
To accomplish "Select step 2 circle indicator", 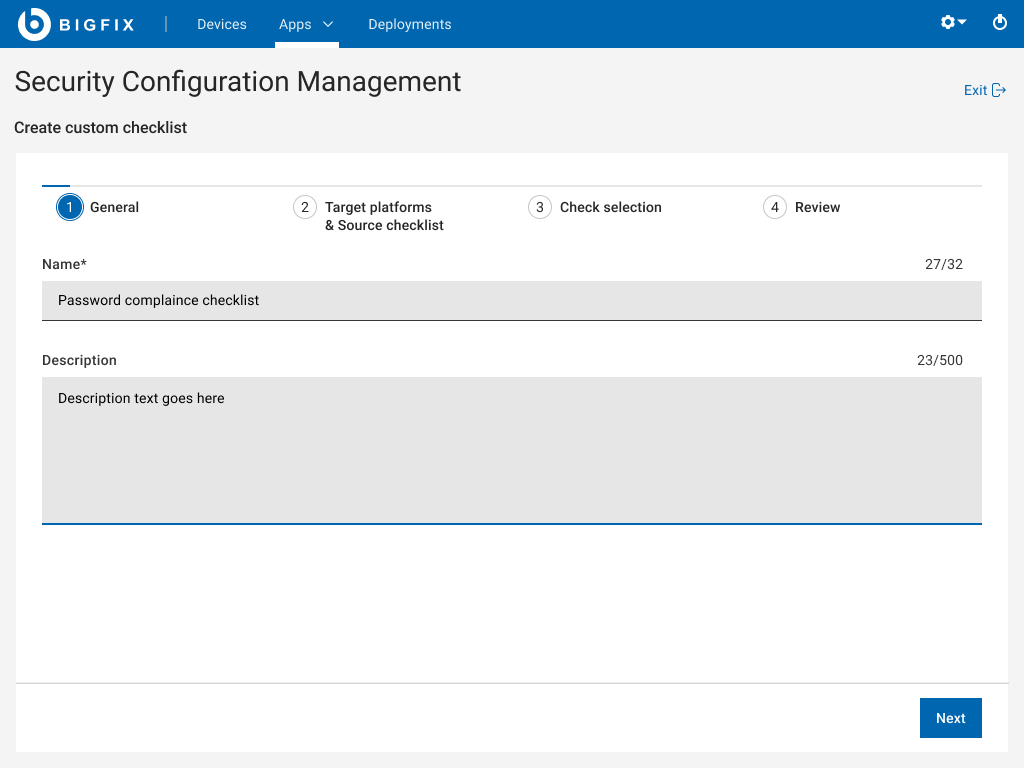I will (x=305, y=208).
